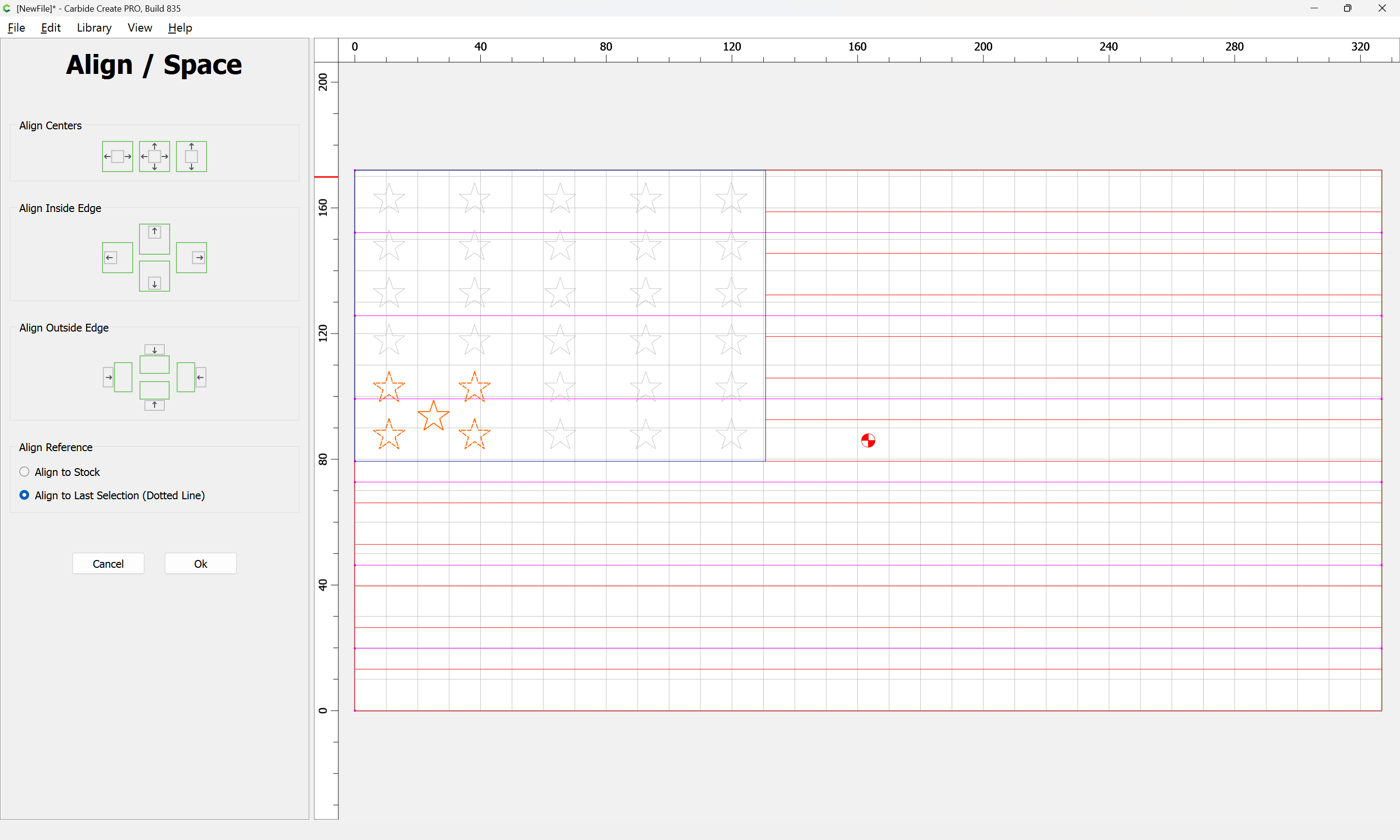Align inside edge to left

click(x=117, y=258)
